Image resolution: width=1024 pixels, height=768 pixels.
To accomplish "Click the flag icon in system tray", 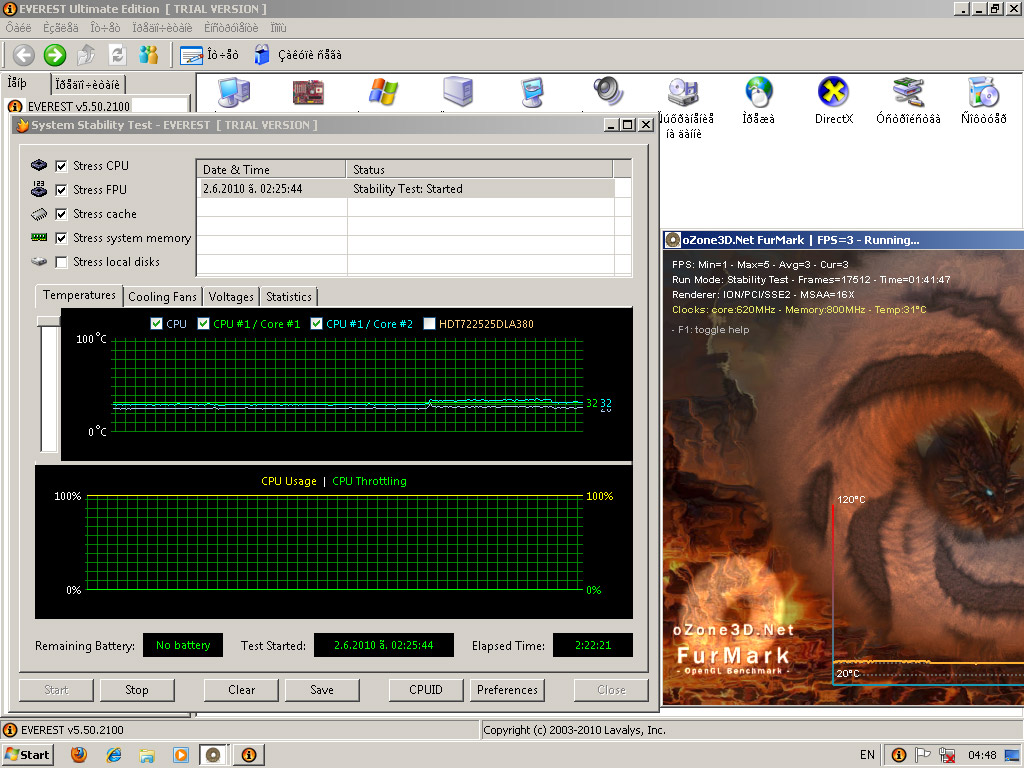I will click(x=923, y=755).
